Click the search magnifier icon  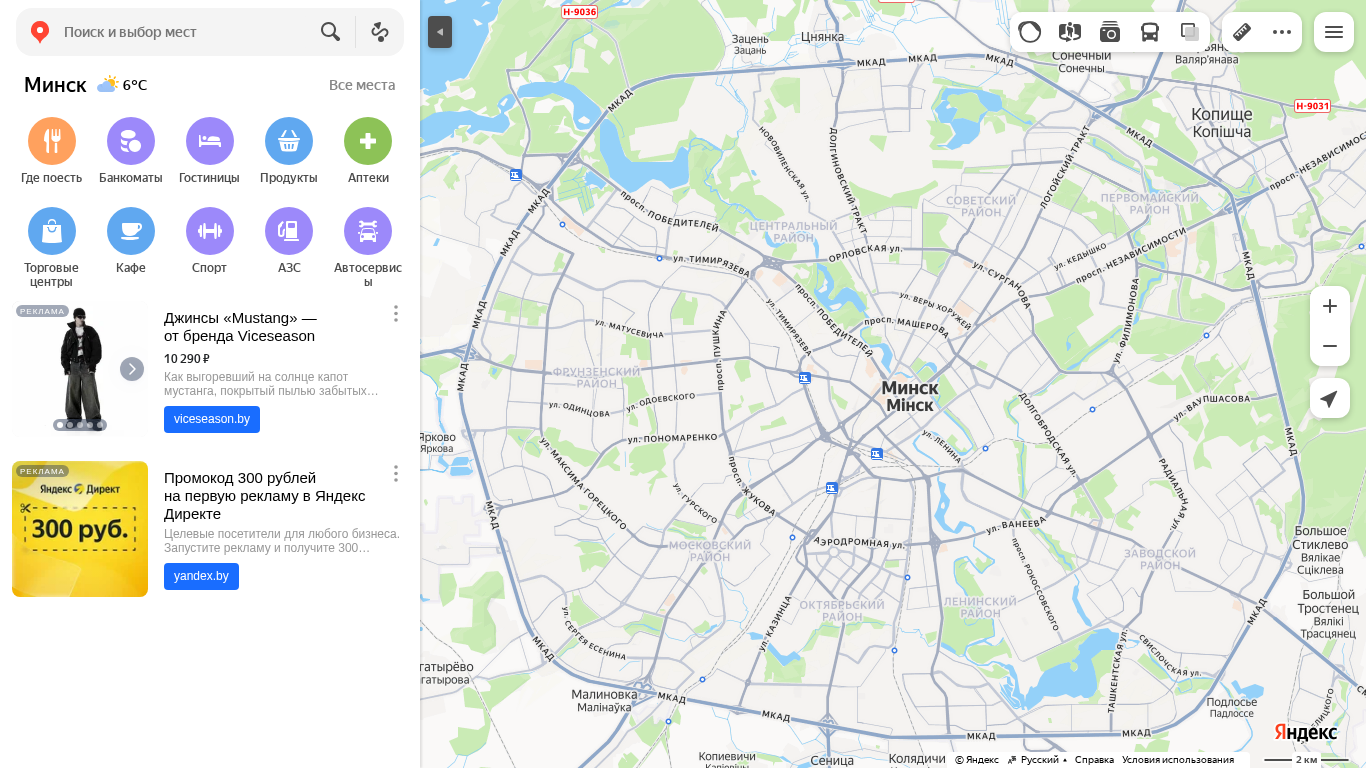(331, 32)
